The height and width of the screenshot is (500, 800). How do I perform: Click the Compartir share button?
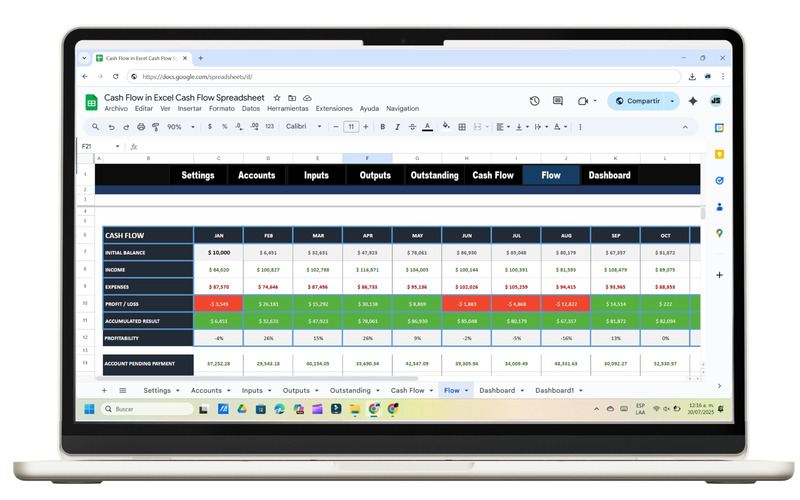(638, 101)
